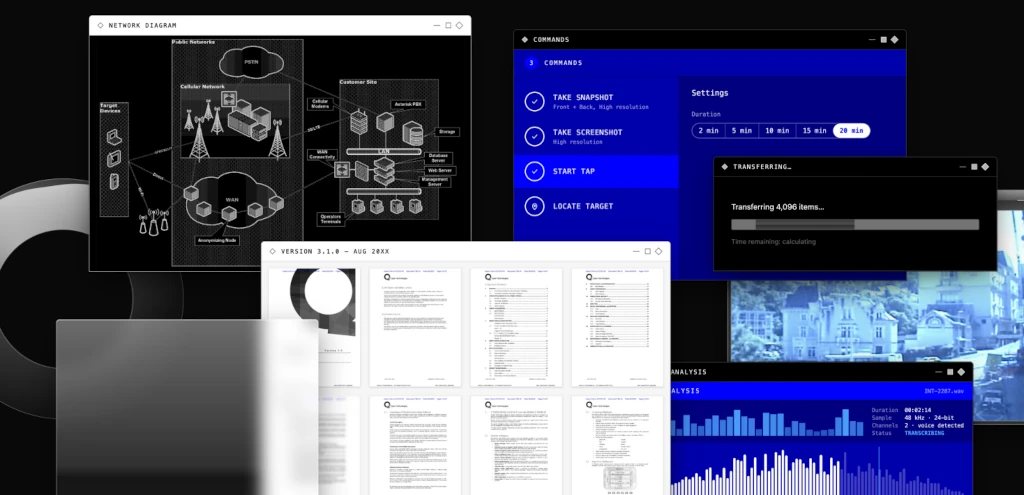This screenshot has width=1024, height=495.
Task: Click the Settings heading in Commands window
Action: coord(710,93)
